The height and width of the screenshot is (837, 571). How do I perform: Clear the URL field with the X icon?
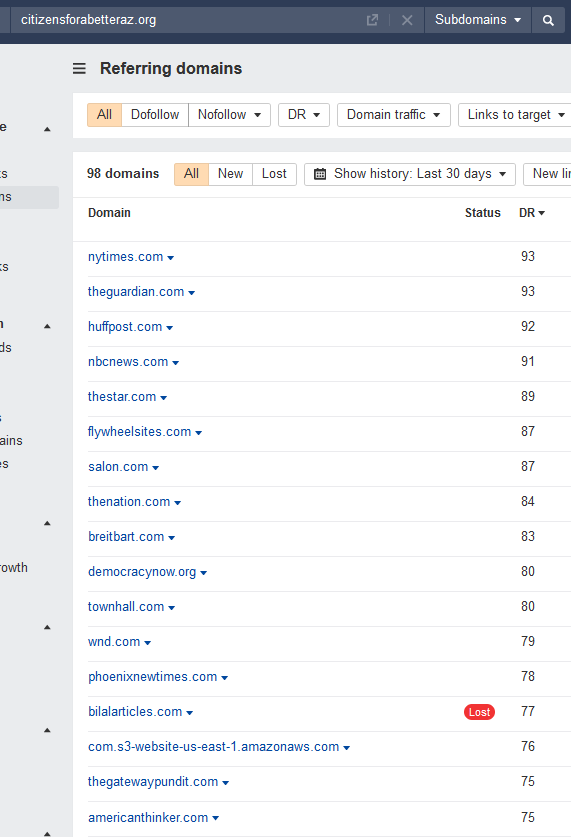[x=407, y=20]
